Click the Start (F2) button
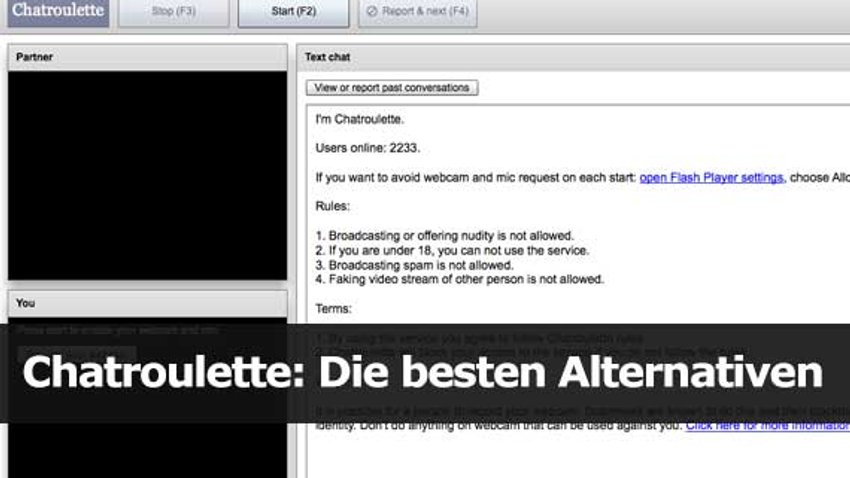This screenshot has width=850, height=478. click(x=293, y=12)
